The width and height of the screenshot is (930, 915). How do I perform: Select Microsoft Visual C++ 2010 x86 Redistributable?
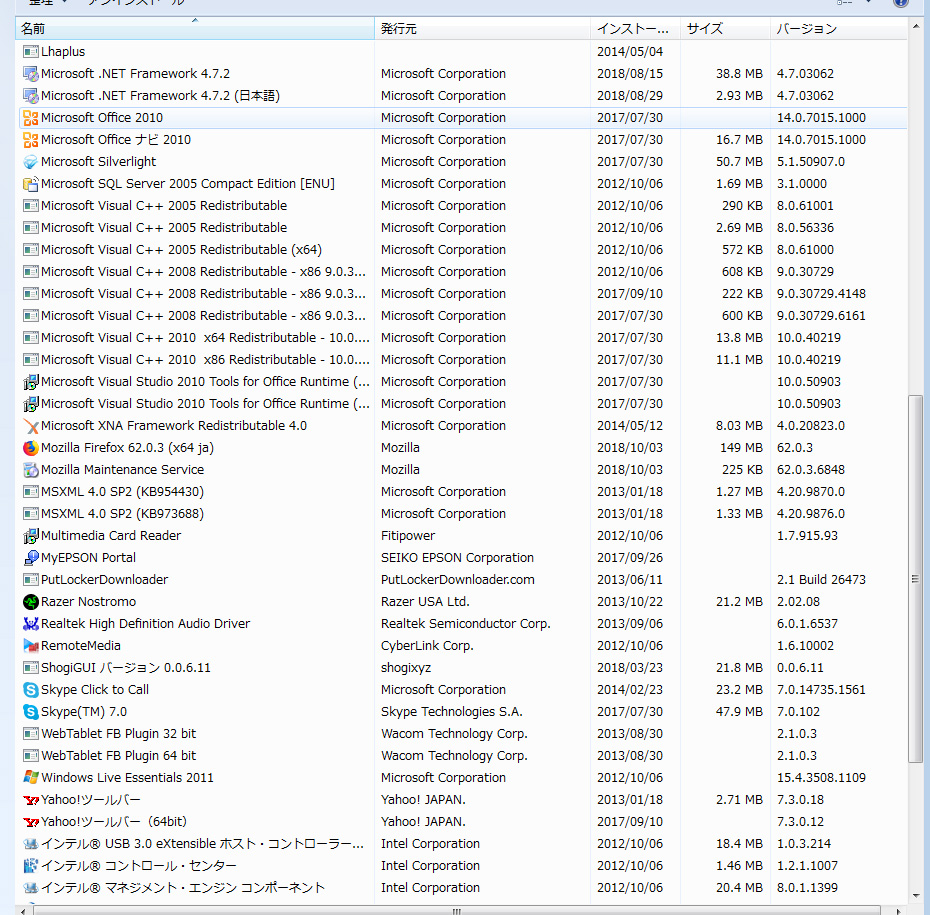(461, 359)
